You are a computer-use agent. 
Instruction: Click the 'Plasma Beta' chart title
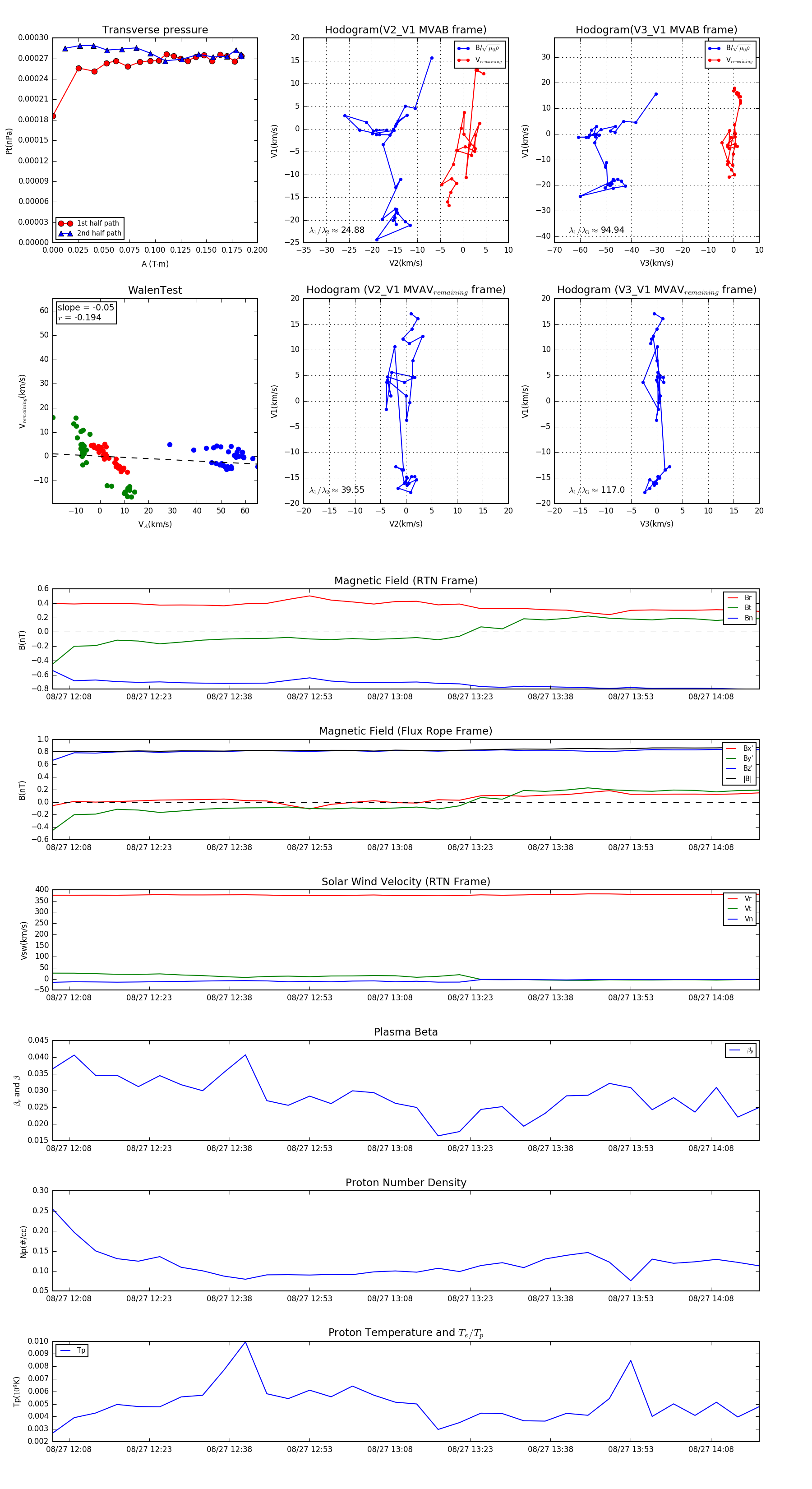pos(406,1032)
